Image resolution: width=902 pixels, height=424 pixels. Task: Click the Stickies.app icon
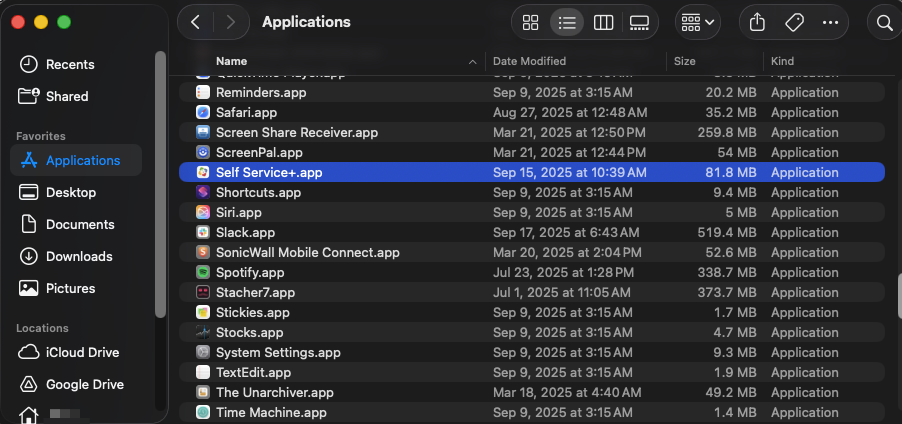[202, 312]
